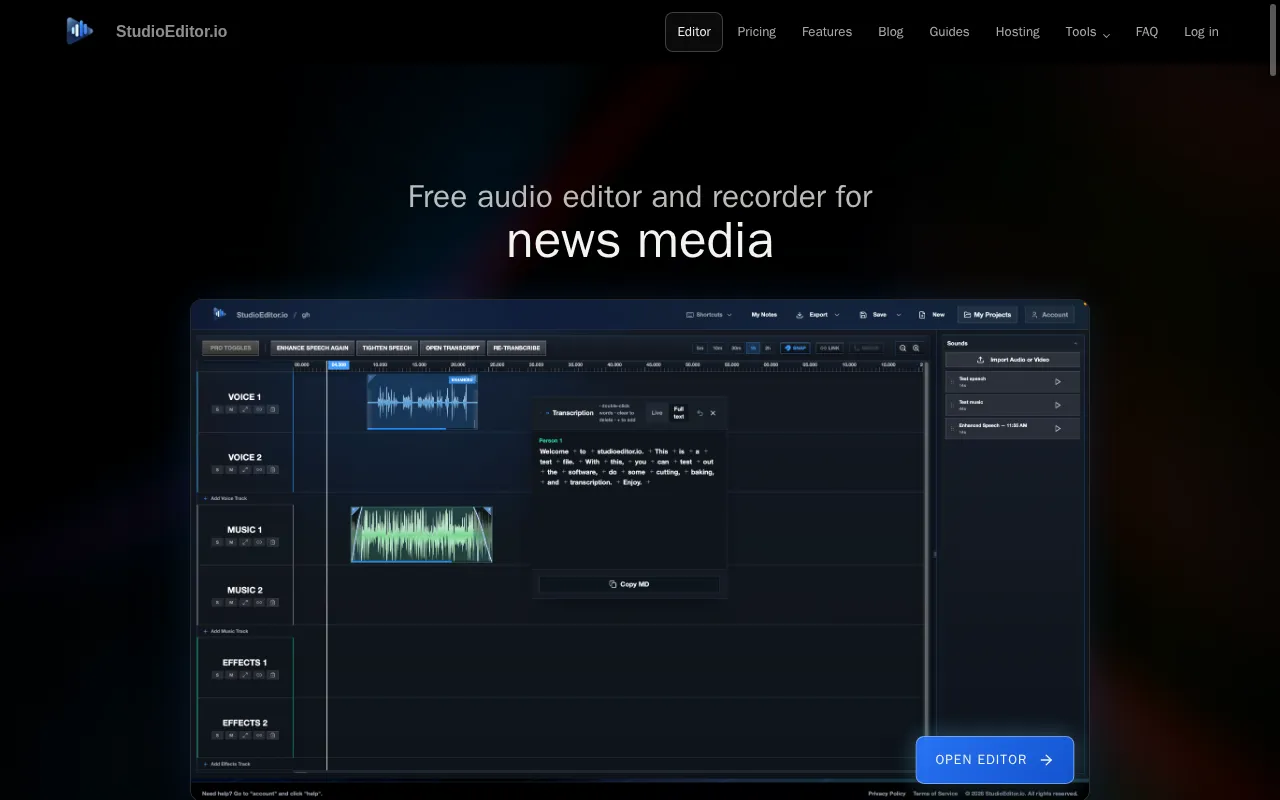
Task: Toggle the LINK button in timeline toolbar
Action: click(829, 348)
